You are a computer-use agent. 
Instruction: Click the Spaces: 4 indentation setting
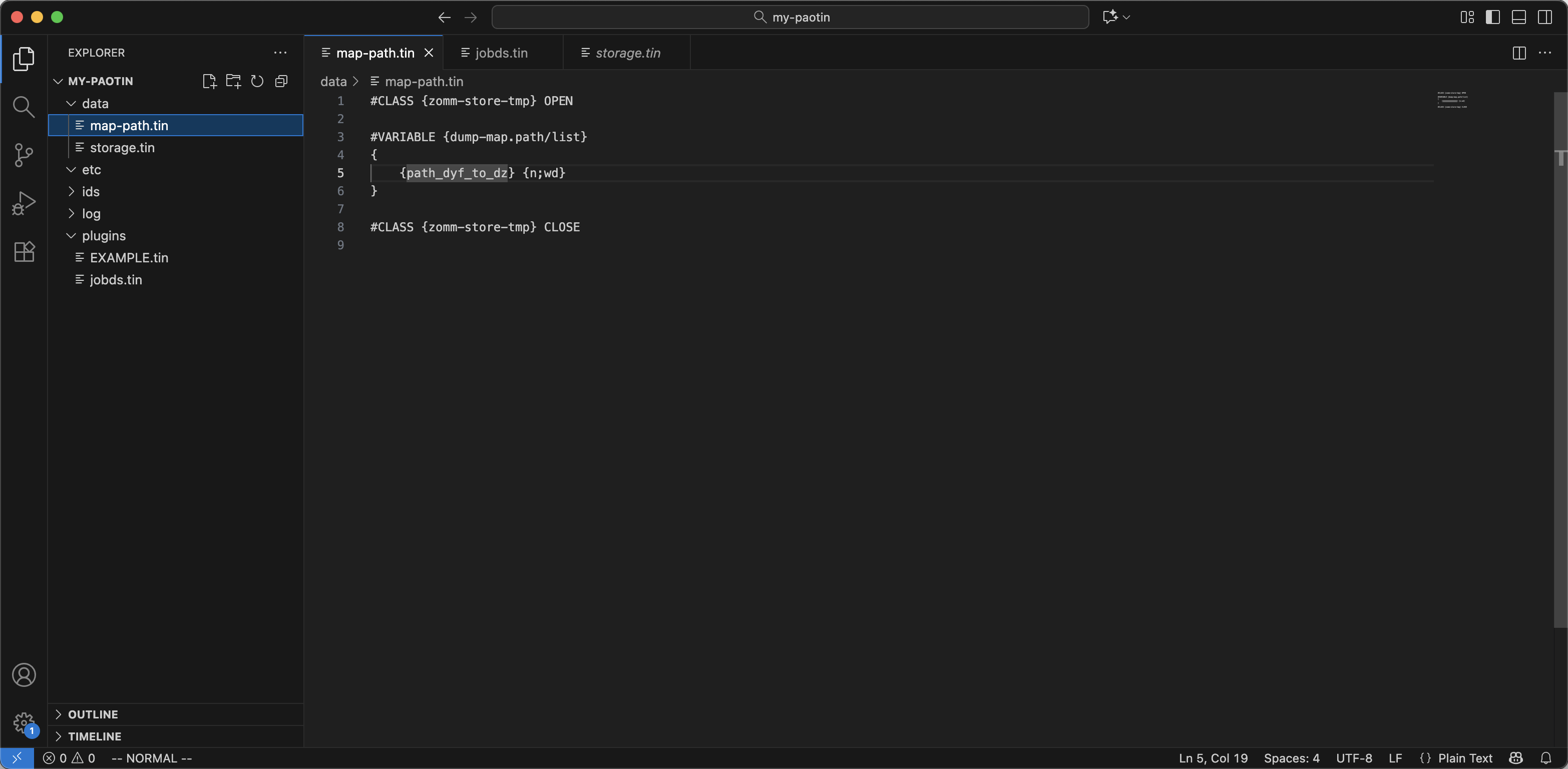pos(1291,758)
